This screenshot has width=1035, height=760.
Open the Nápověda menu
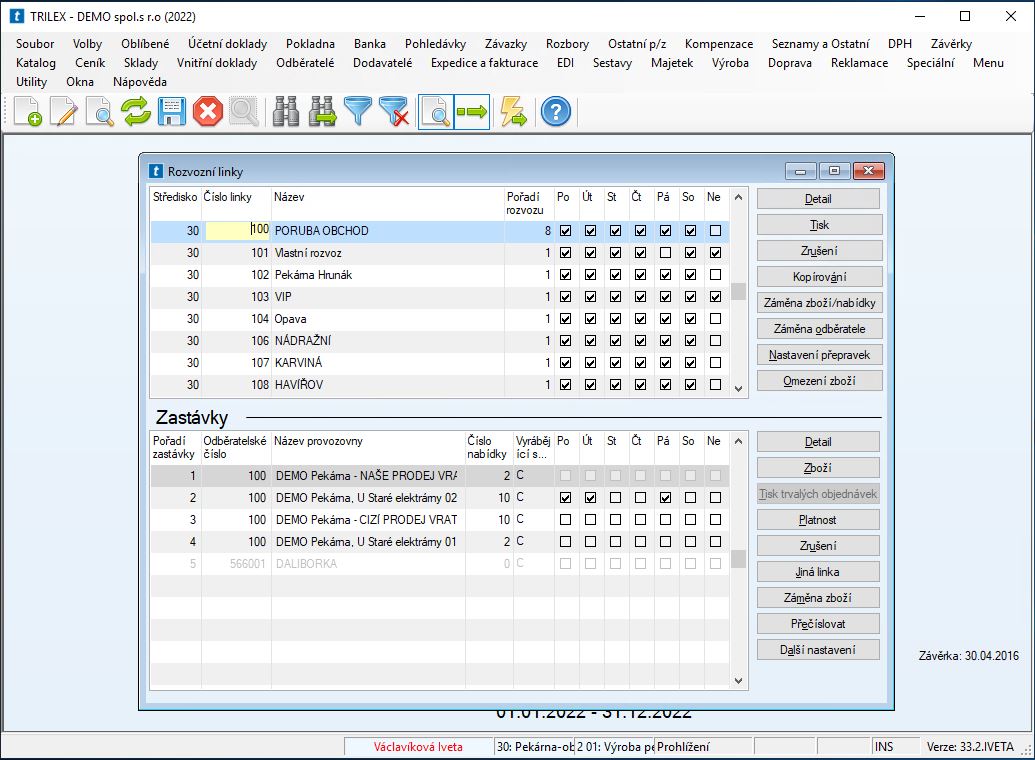click(140, 82)
